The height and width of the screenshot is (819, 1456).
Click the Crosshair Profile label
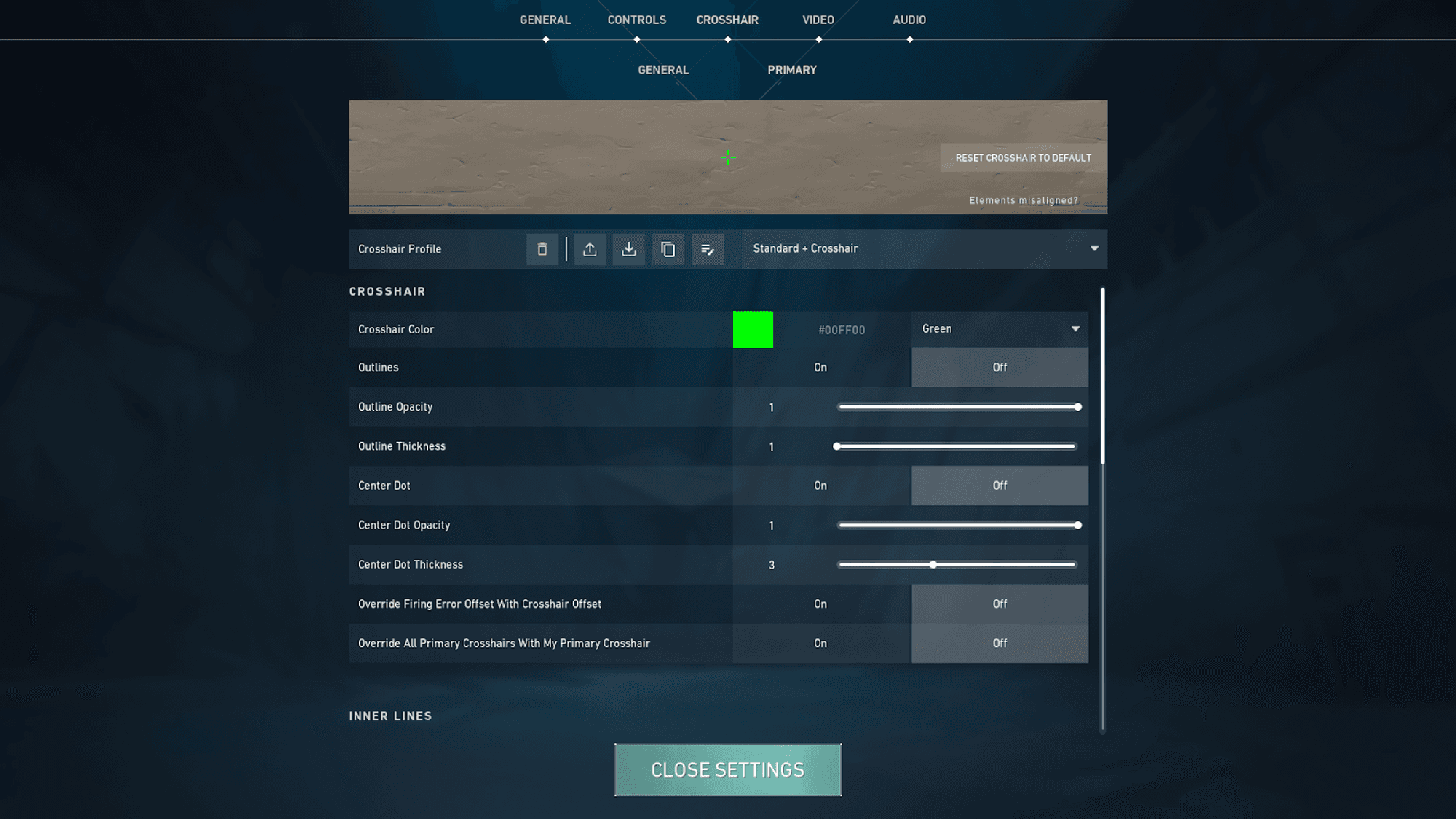click(x=400, y=249)
